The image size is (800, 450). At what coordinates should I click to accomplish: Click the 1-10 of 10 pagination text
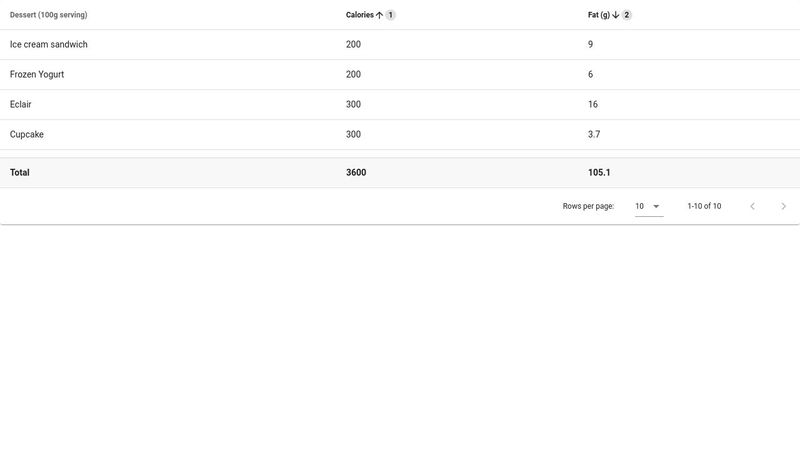704,206
